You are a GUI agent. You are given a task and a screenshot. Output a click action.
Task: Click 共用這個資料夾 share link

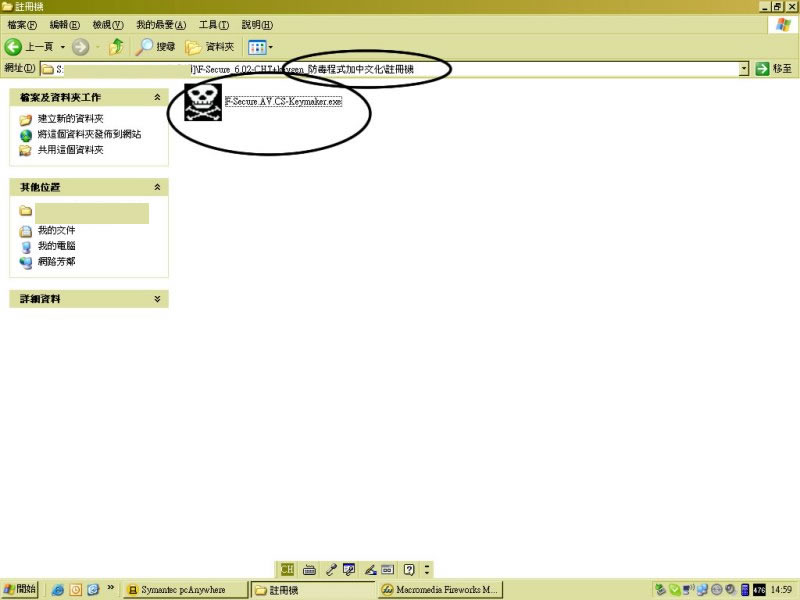(x=70, y=150)
